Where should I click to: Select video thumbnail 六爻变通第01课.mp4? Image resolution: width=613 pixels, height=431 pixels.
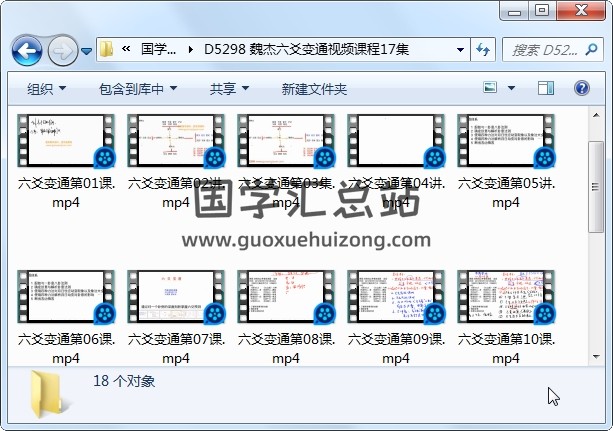point(66,141)
